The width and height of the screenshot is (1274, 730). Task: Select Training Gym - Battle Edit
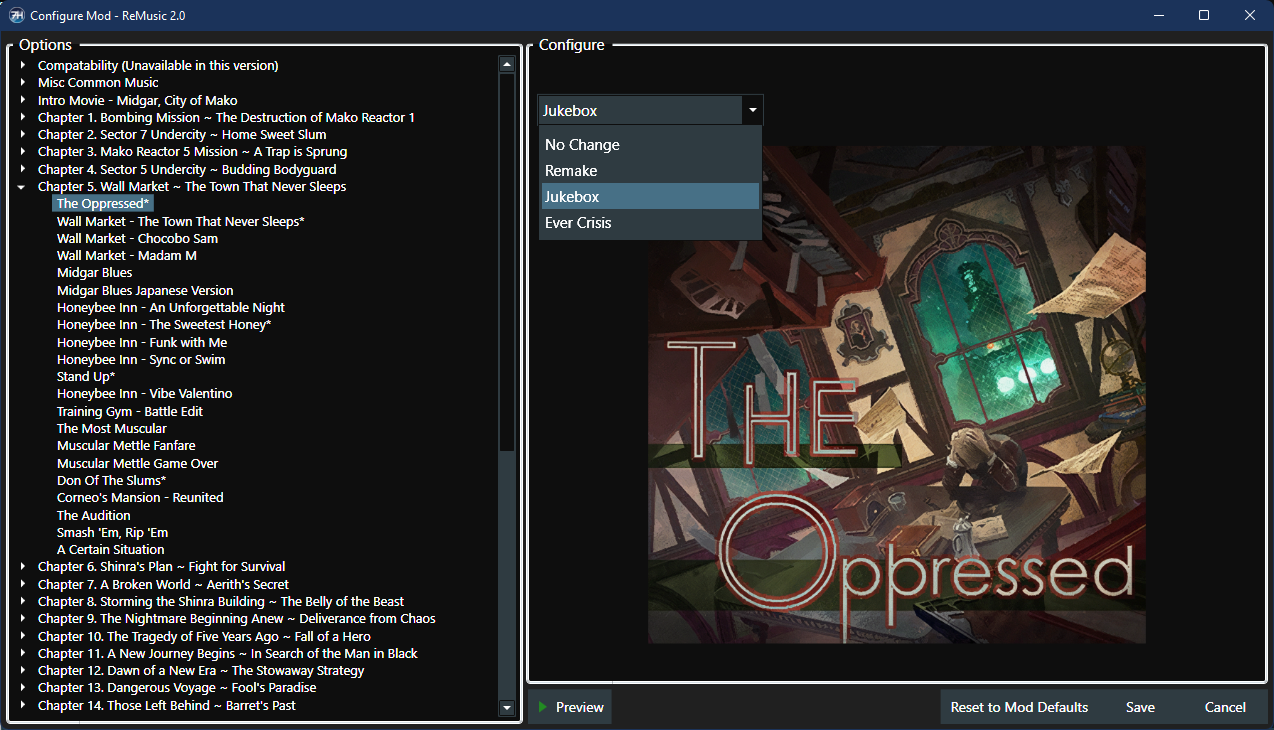[130, 411]
